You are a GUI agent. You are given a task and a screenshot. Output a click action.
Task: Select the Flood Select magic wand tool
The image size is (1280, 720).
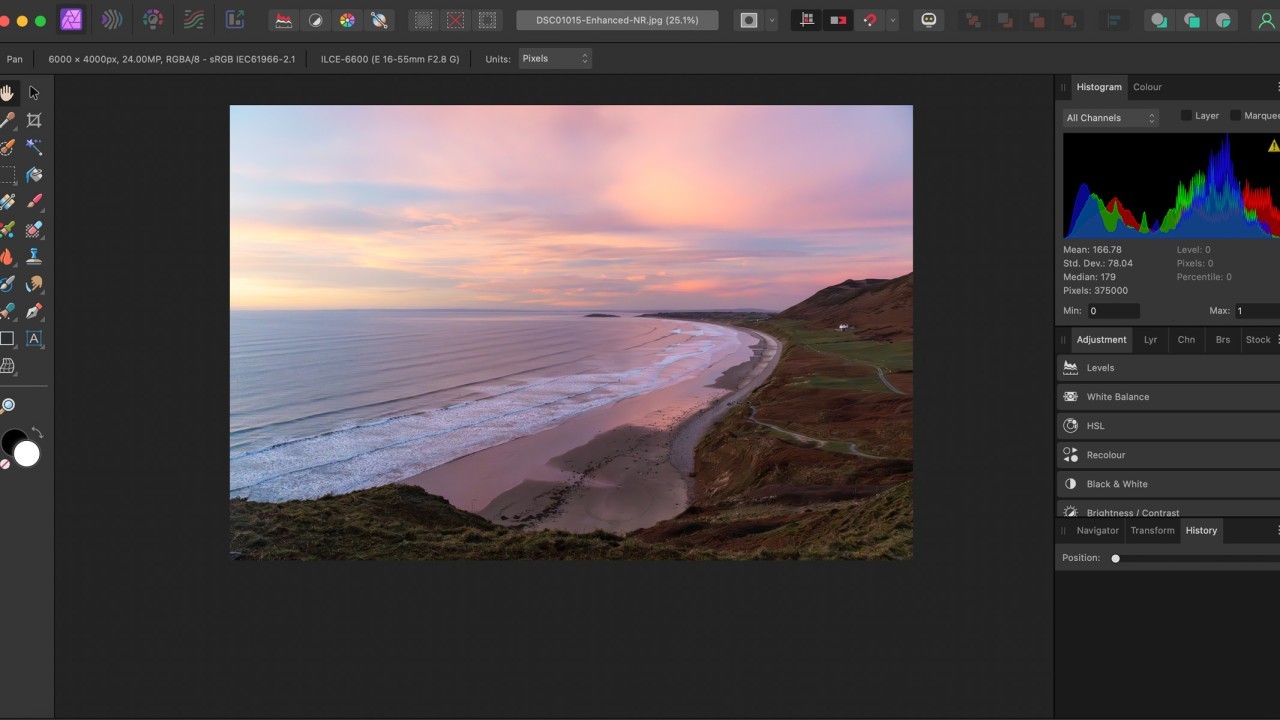point(34,147)
